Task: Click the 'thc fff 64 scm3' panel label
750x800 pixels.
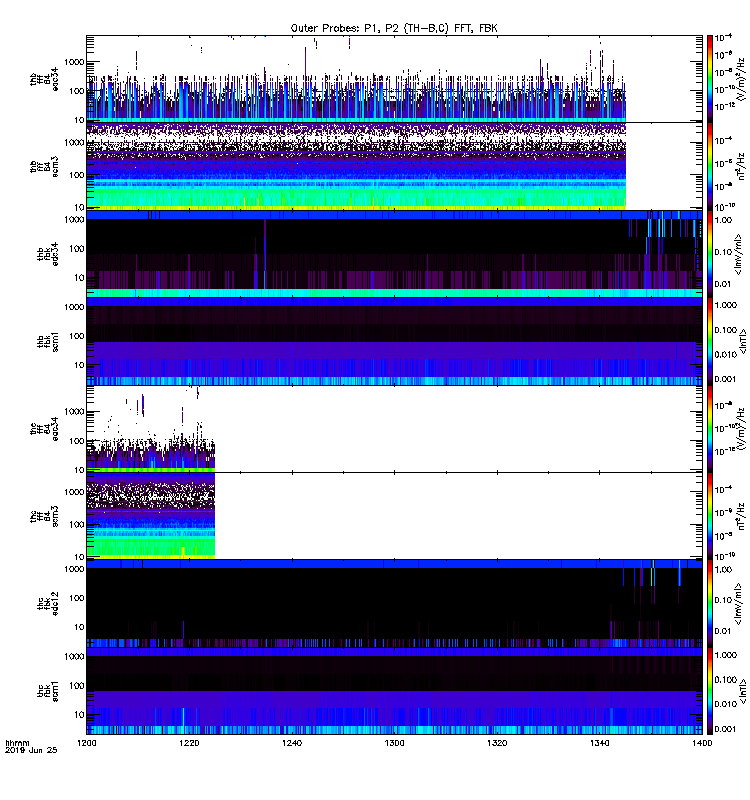Action: pyautogui.click(x=44, y=516)
